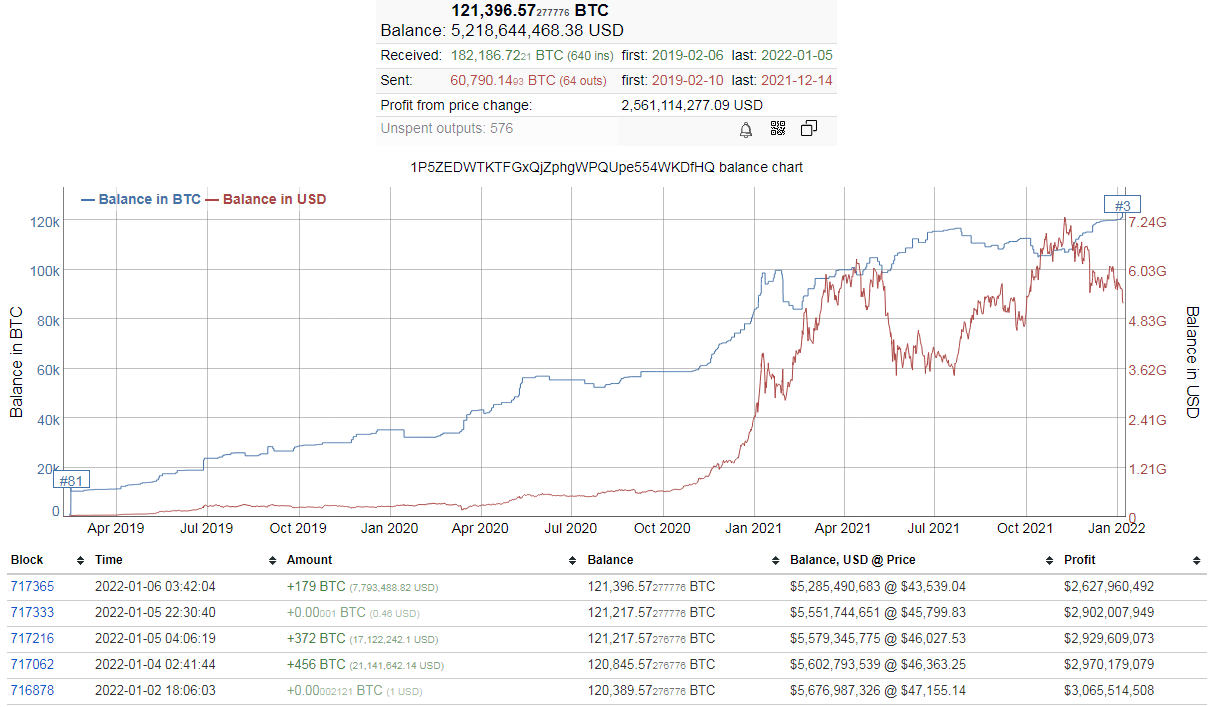
Task: Show the address QR code icon
Action: pyautogui.click(x=778, y=129)
